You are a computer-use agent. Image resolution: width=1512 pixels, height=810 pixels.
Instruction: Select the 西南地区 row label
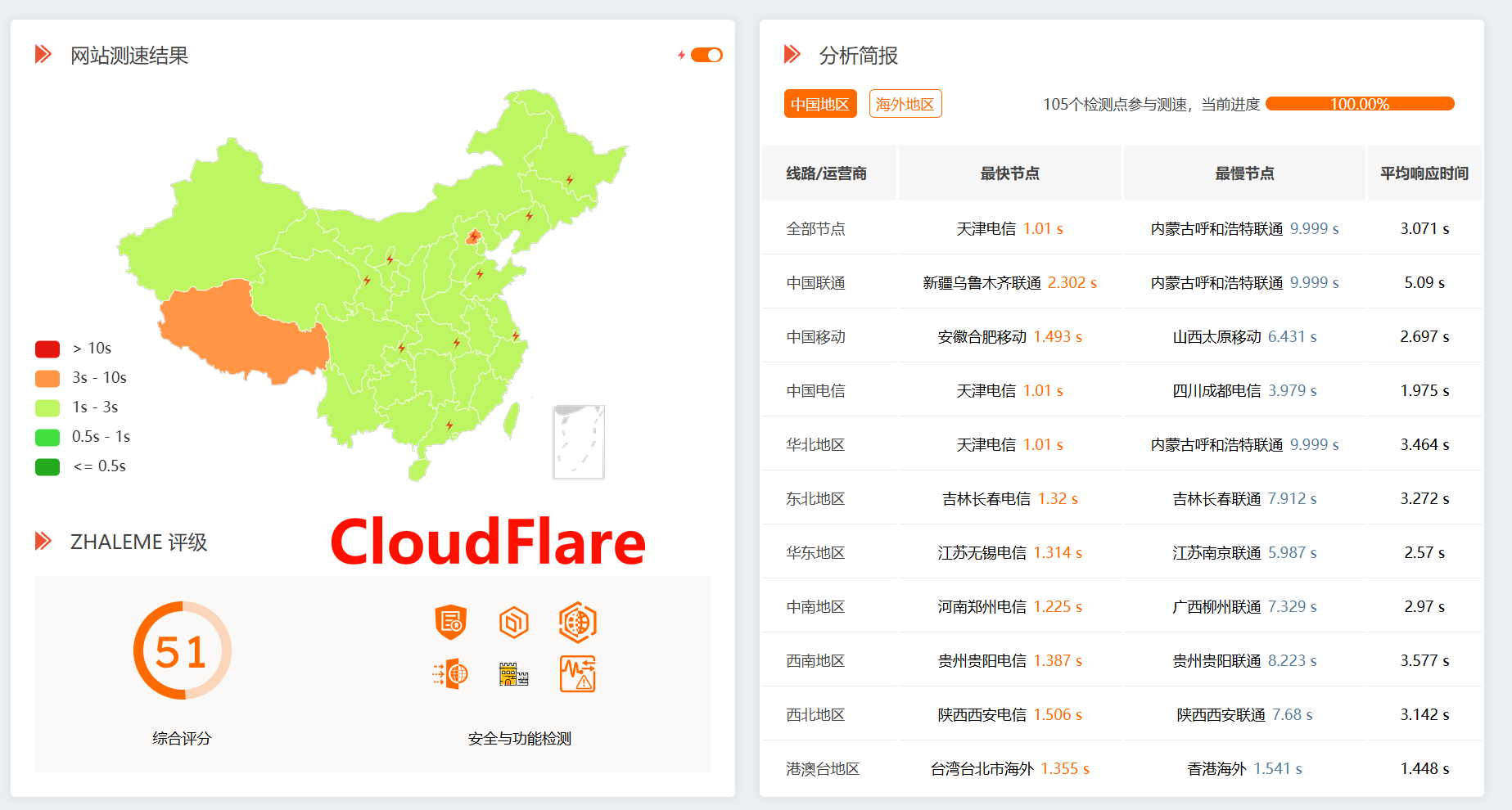[x=815, y=661]
